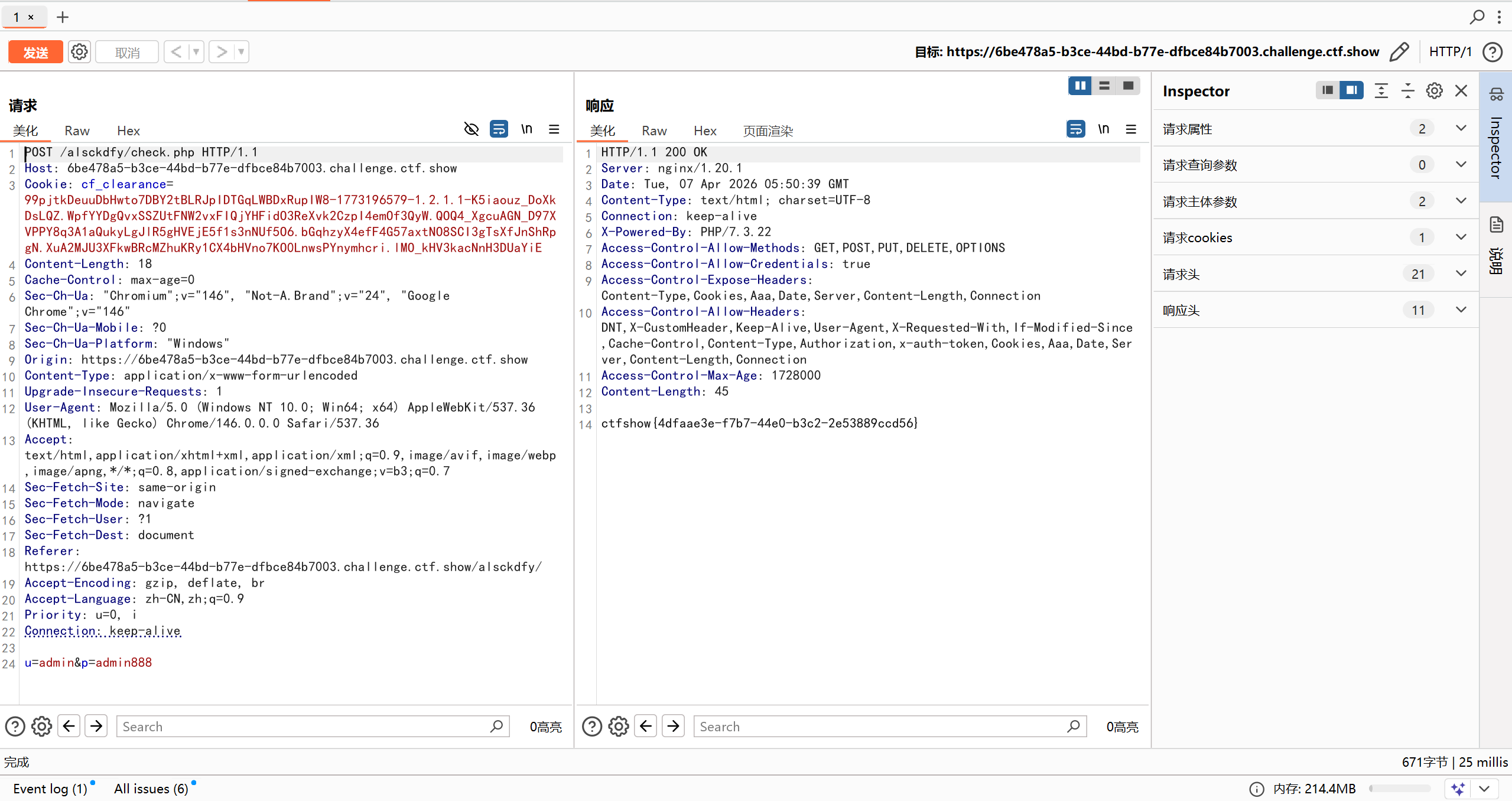This screenshot has width=1512, height=801.
Task: Expand the 请求头 section in Inspector
Action: point(1461,274)
